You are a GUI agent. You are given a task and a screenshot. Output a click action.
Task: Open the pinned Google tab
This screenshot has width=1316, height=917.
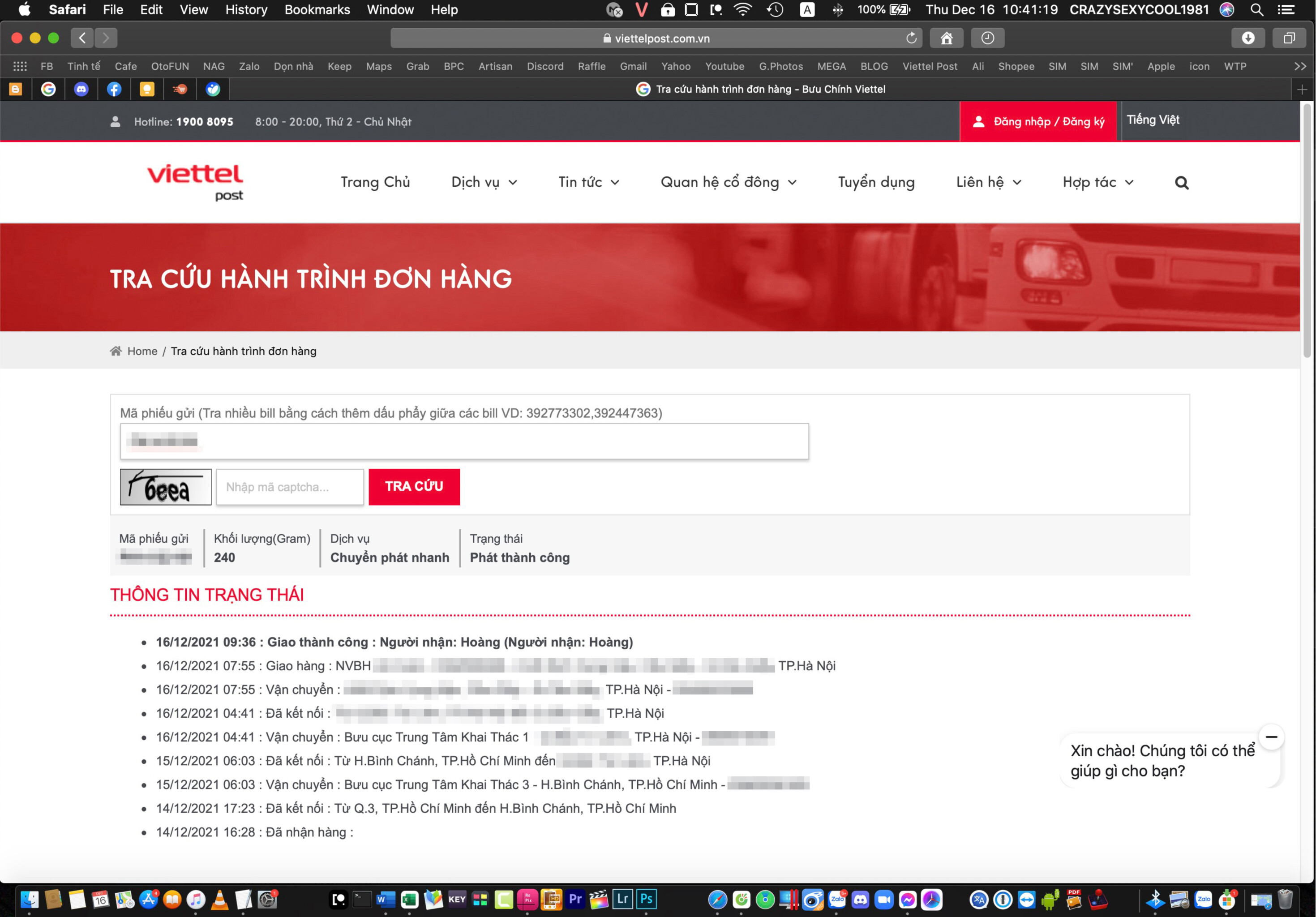click(49, 90)
